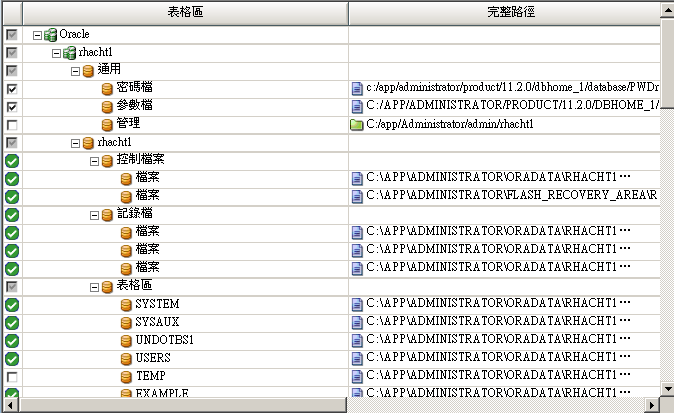Click the 管理 cylinder icon

point(107,125)
